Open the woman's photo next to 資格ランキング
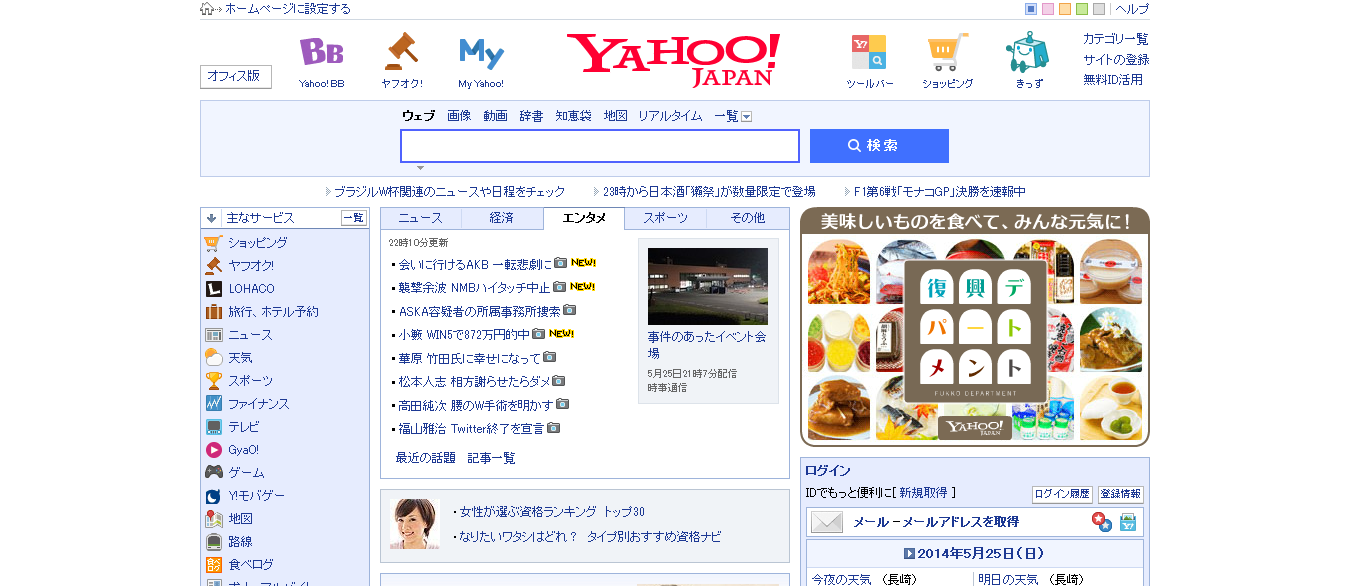Image resolution: width=1349 pixels, height=586 pixels. click(x=415, y=524)
